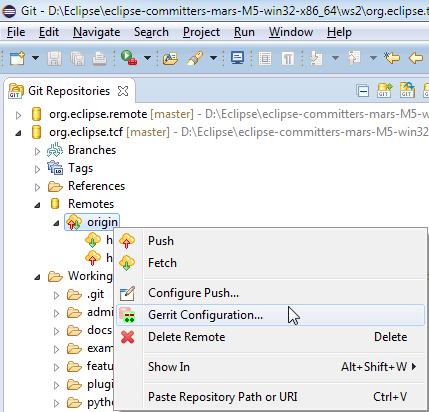Click the Back navigation arrow icon
Screen dimensions: 429x412
pos(416,58)
